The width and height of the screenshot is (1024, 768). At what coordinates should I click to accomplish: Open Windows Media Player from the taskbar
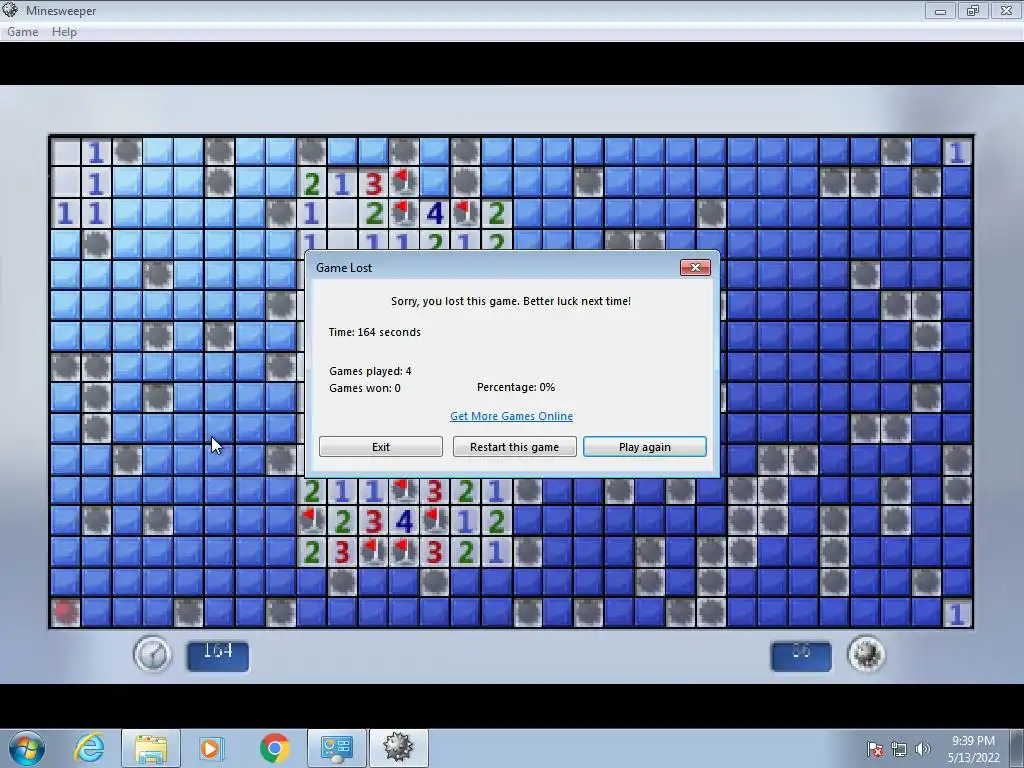pyautogui.click(x=211, y=748)
